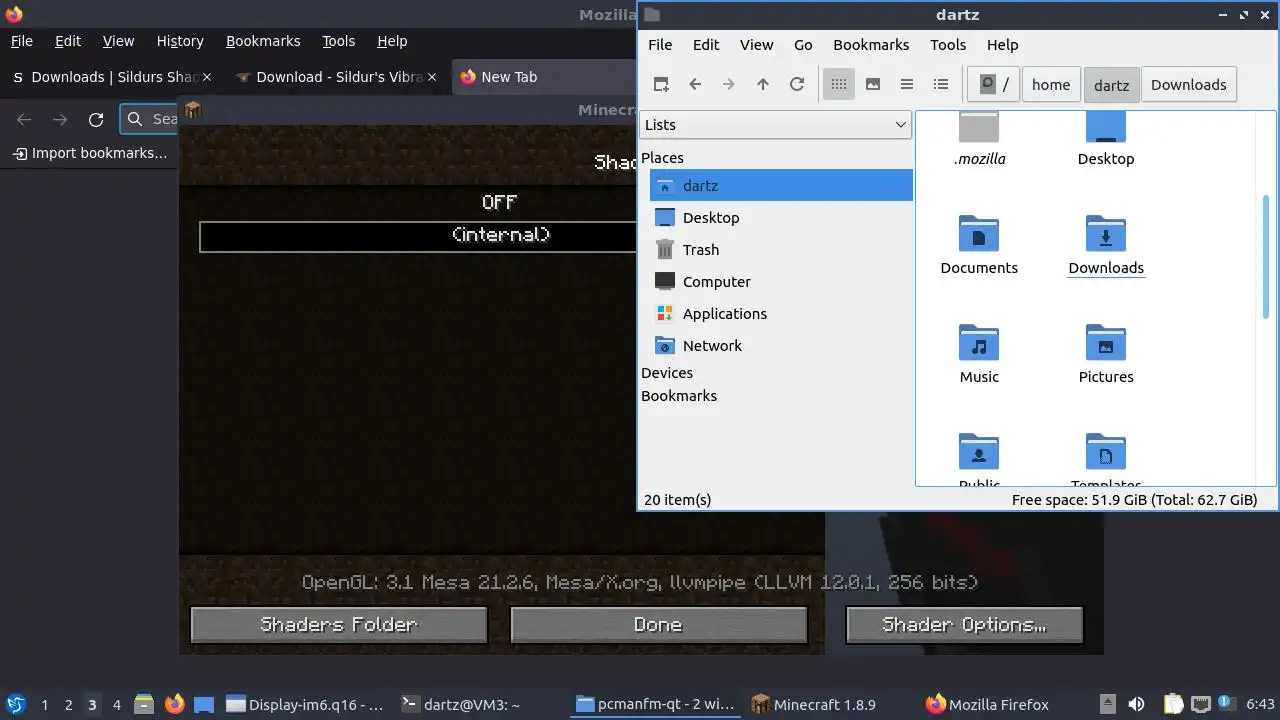Viewport: 1280px width, 720px height.
Task: Switch to Downloads | Sildurs Shaders tab
Action: (x=111, y=77)
